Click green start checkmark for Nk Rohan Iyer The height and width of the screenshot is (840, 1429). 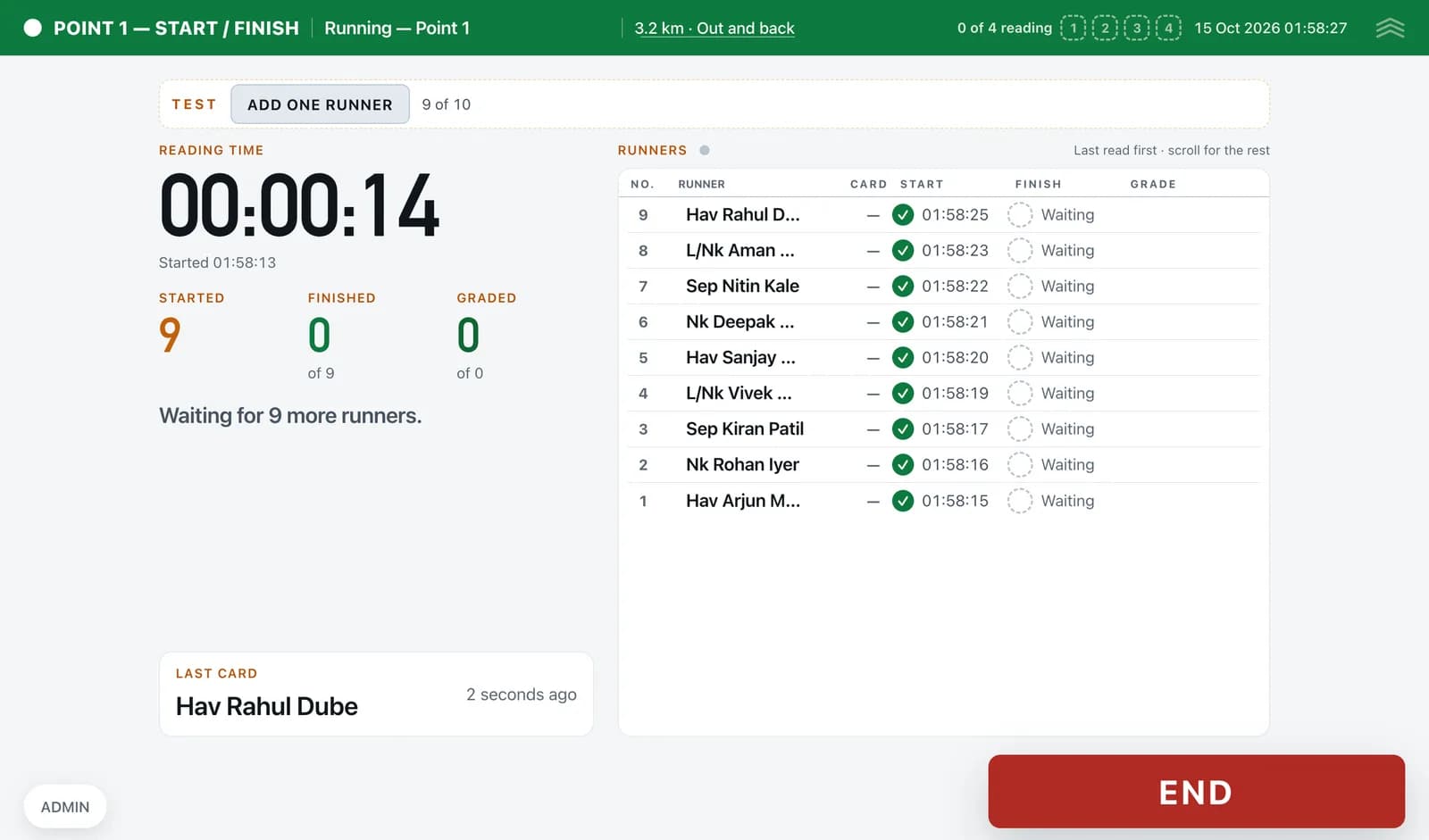(903, 464)
